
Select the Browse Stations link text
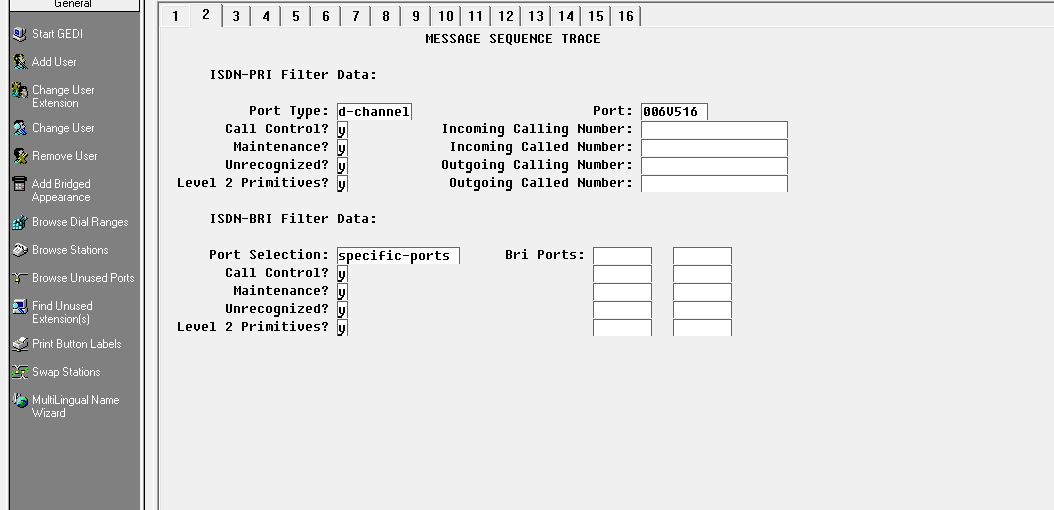click(70, 250)
